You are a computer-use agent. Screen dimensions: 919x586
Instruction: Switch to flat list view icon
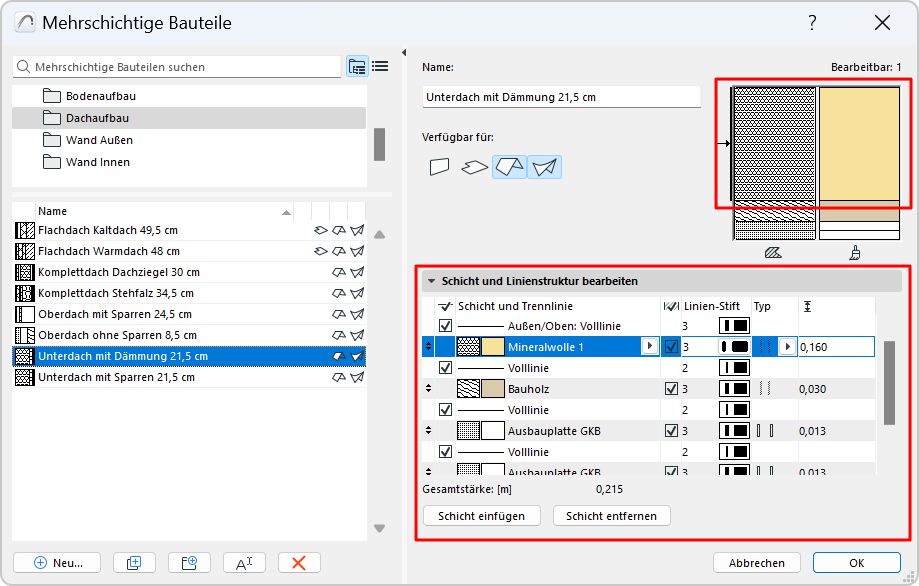[x=380, y=66]
